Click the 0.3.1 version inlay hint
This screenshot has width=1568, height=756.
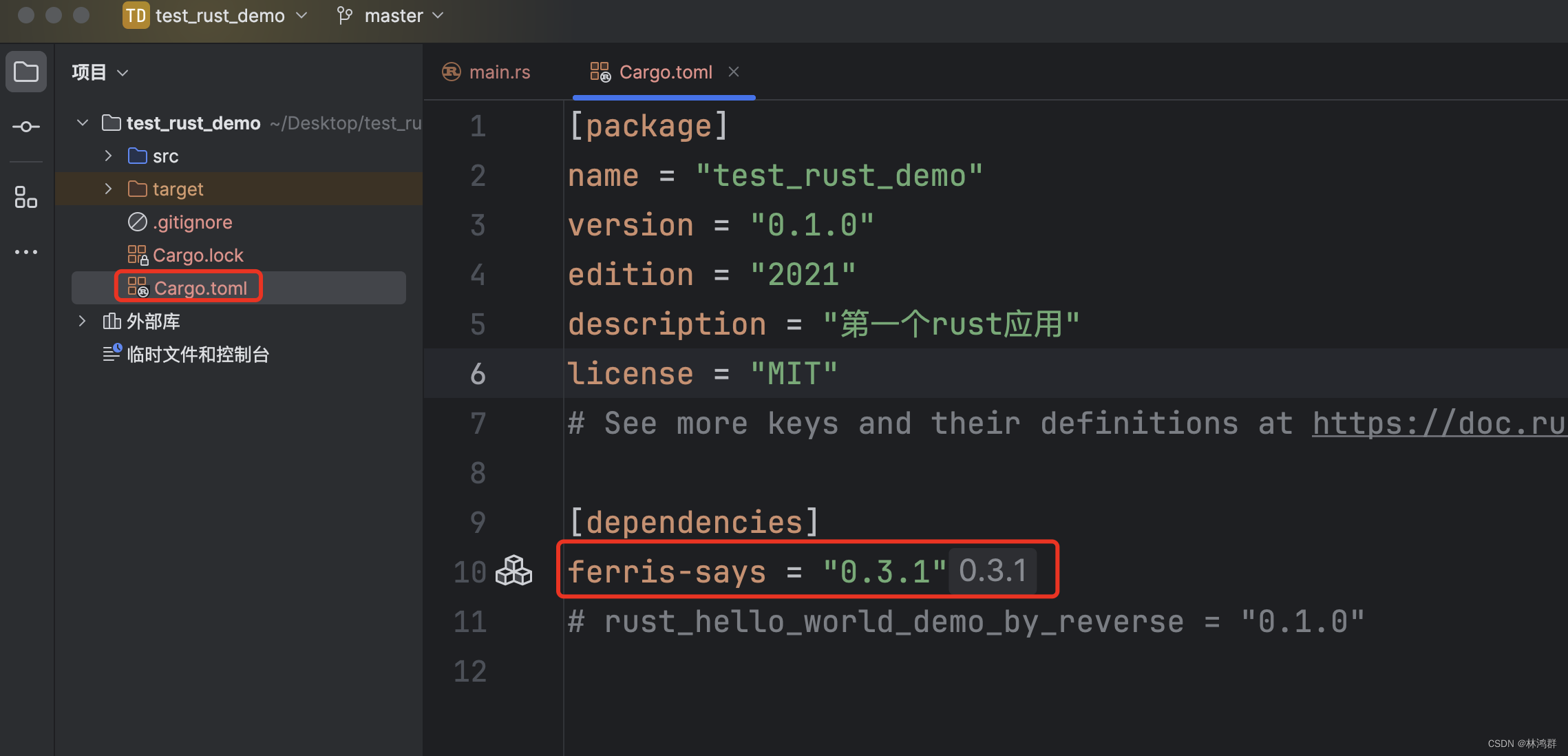[992, 571]
